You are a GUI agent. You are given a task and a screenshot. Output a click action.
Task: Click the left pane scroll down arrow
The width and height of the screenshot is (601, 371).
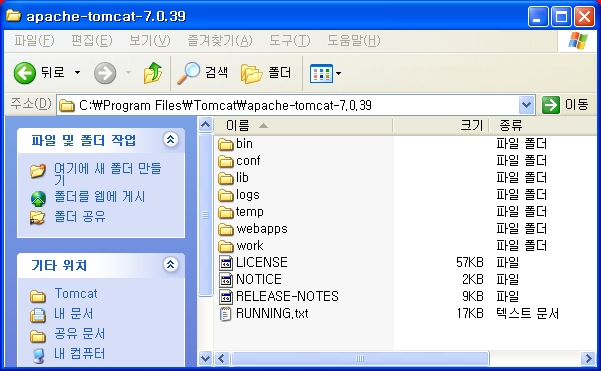(x=205, y=359)
